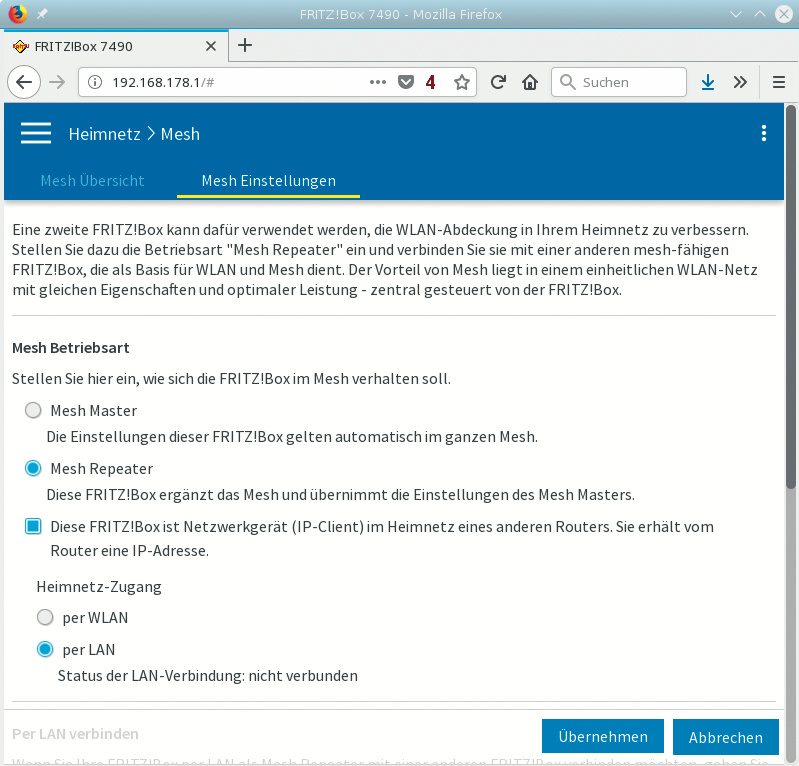This screenshot has height=766, width=799.
Task: Switch to the Mesh Übersicht tab
Action: (x=92, y=181)
